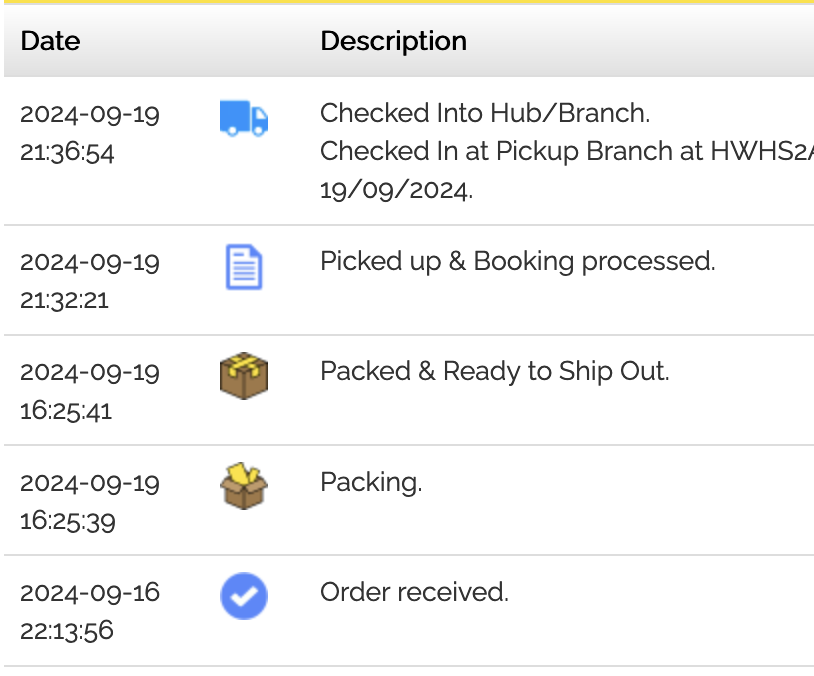
Task: Click the 2024-09-16 order date
Action: pyautogui.click(x=90, y=592)
